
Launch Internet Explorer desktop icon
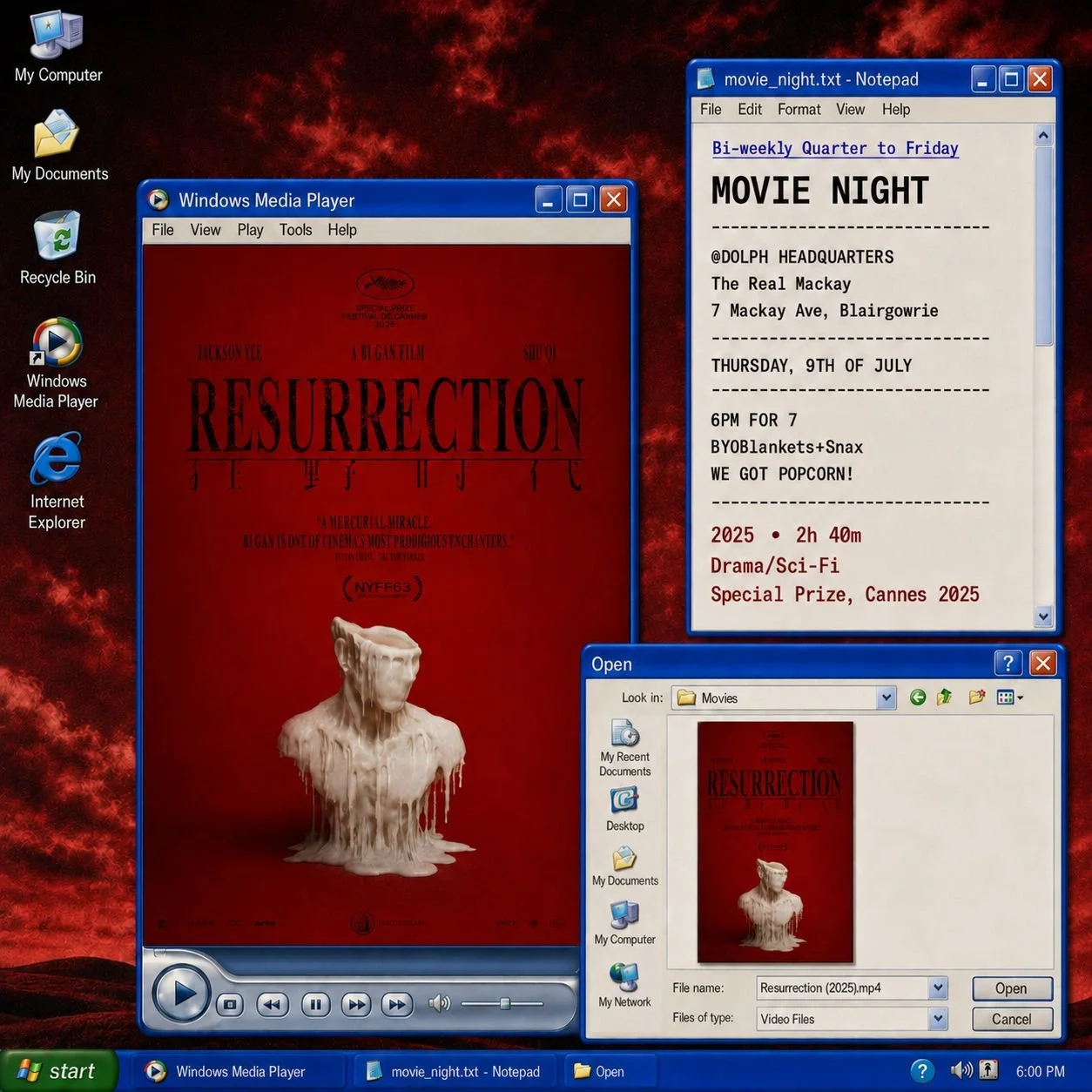57,482
